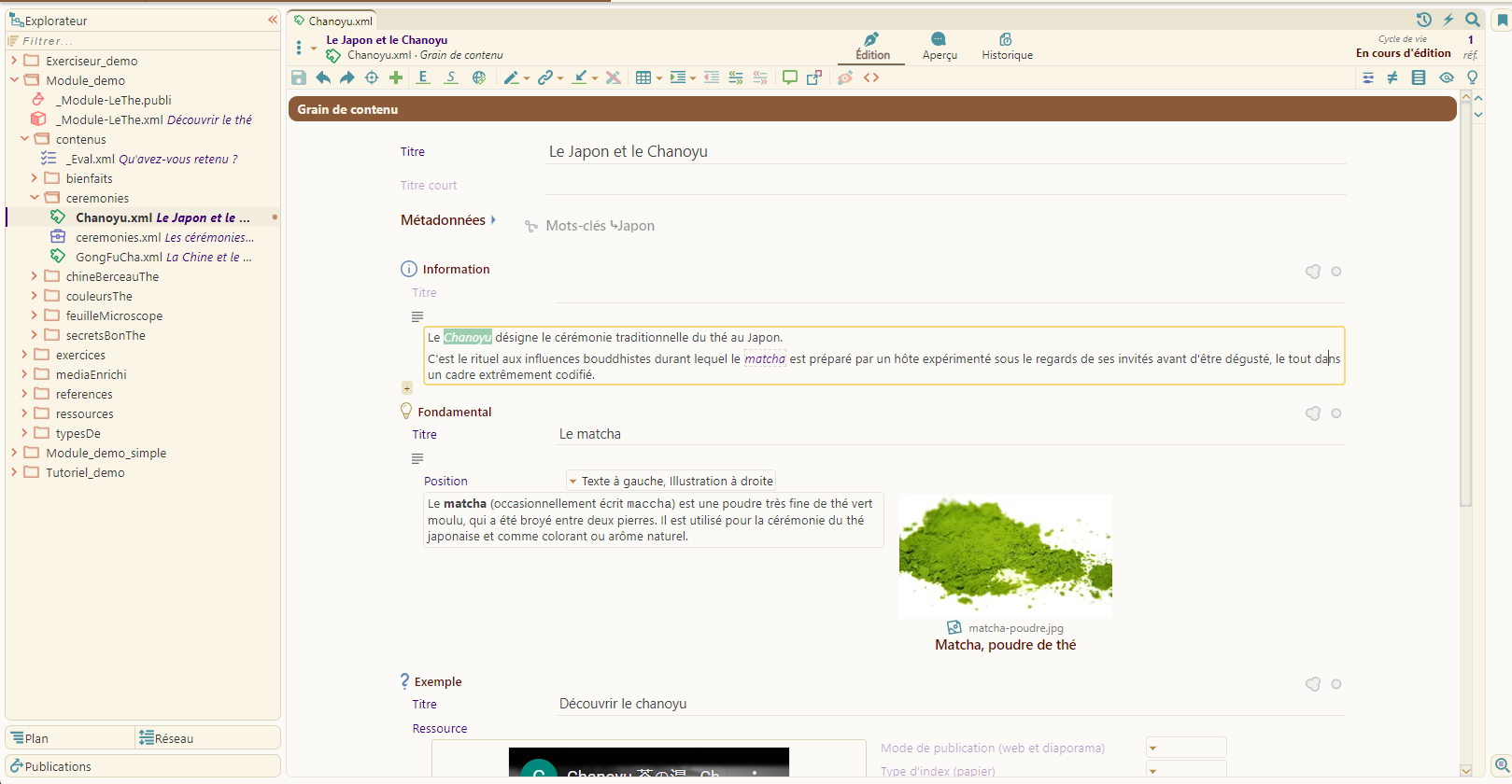Click the undo arrow in the toolbar
The height and width of the screenshot is (784, 1512).
pos(323,77)
